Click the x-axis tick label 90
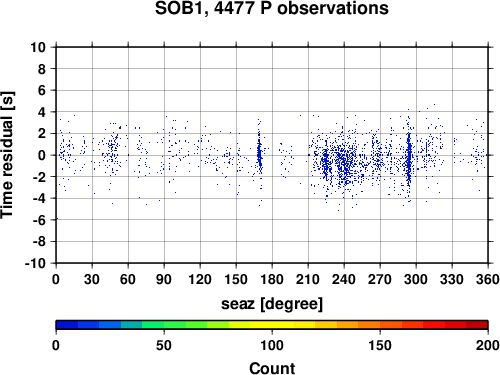The width and height of the screenshot is (500, 375). click(x=164, y=279)
